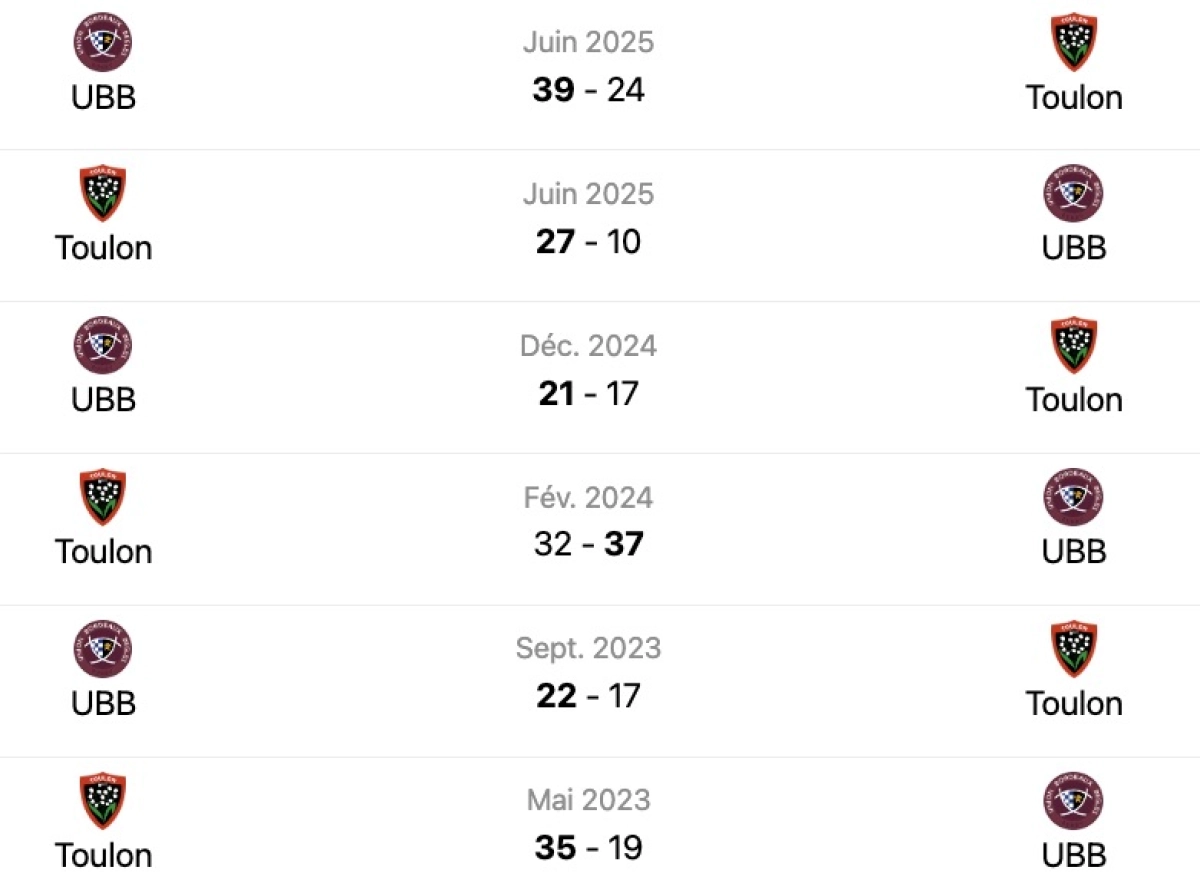Viewport: 1200px width, 893px height.
Task: Click UBB logo in Fév. 2024 match row
Action: coord(1074,498)
